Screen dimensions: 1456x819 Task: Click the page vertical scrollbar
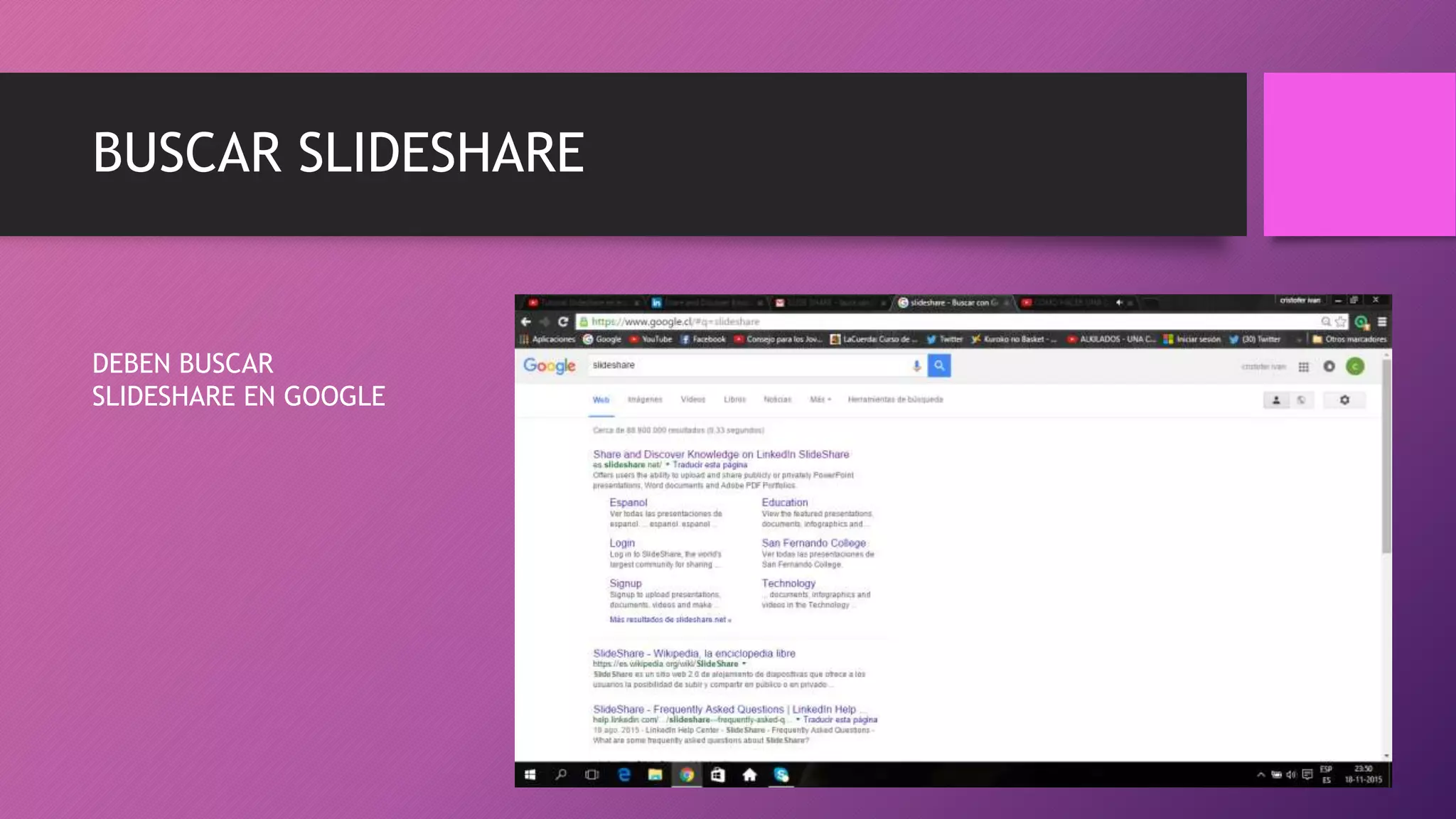pos(1386,457)
